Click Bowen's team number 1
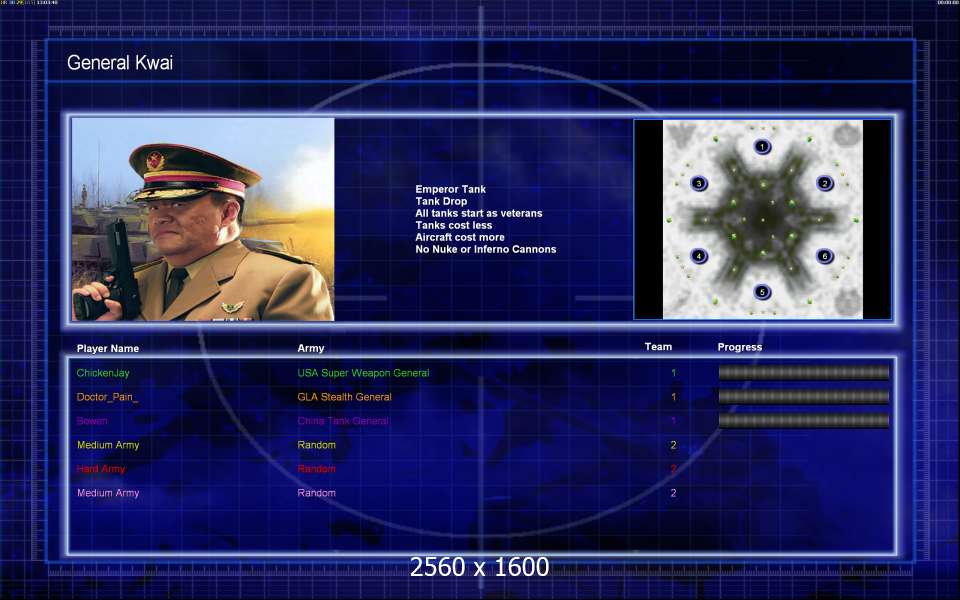 click(x=673, y=421)
